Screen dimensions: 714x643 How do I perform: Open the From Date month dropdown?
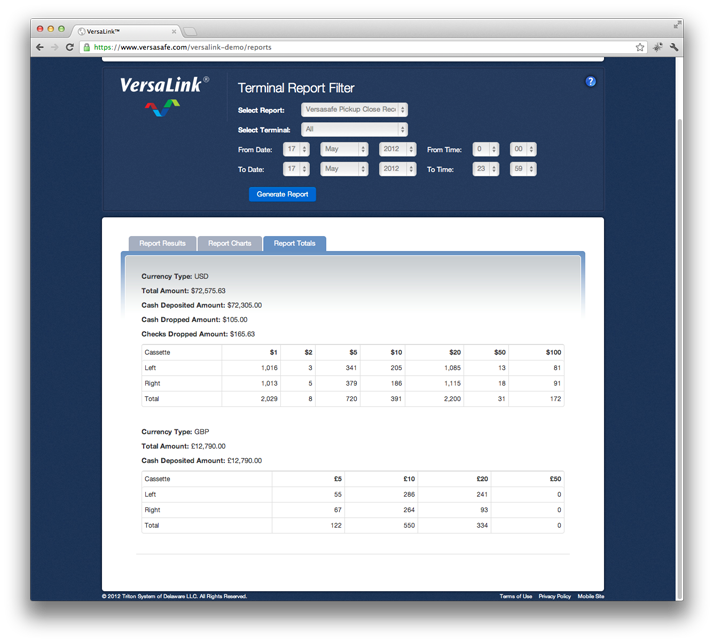[344, 149]
